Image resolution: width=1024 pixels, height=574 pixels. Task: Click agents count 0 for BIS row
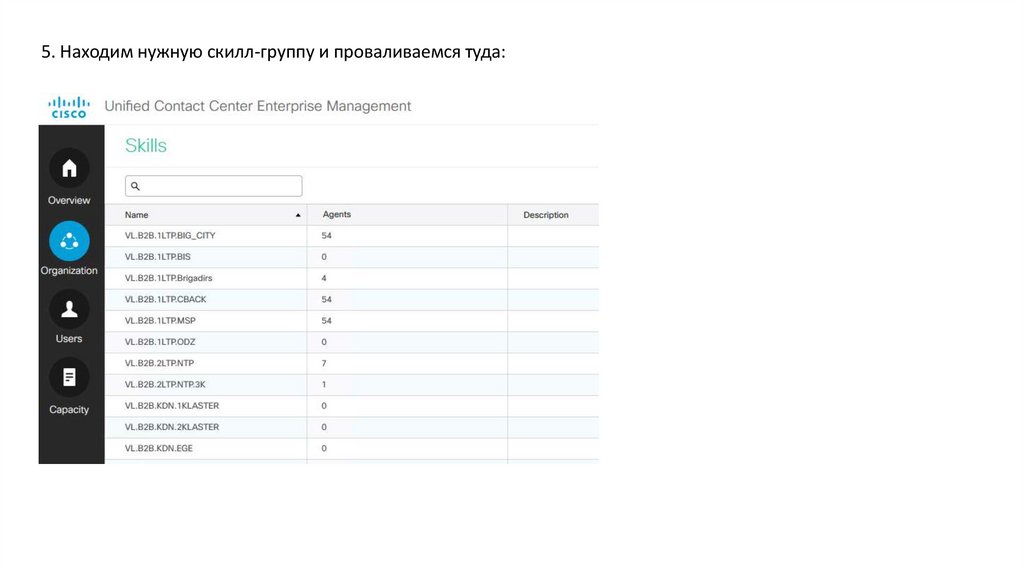(324, 257)
